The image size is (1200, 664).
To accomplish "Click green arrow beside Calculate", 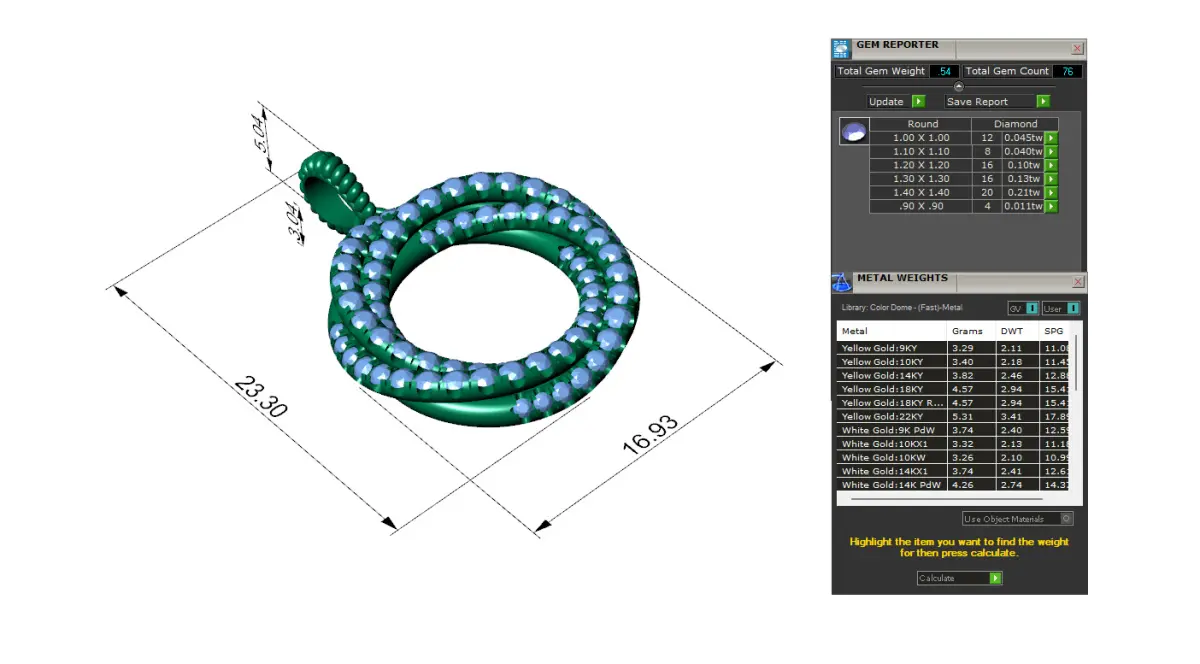I will click(x=995, y=578).
